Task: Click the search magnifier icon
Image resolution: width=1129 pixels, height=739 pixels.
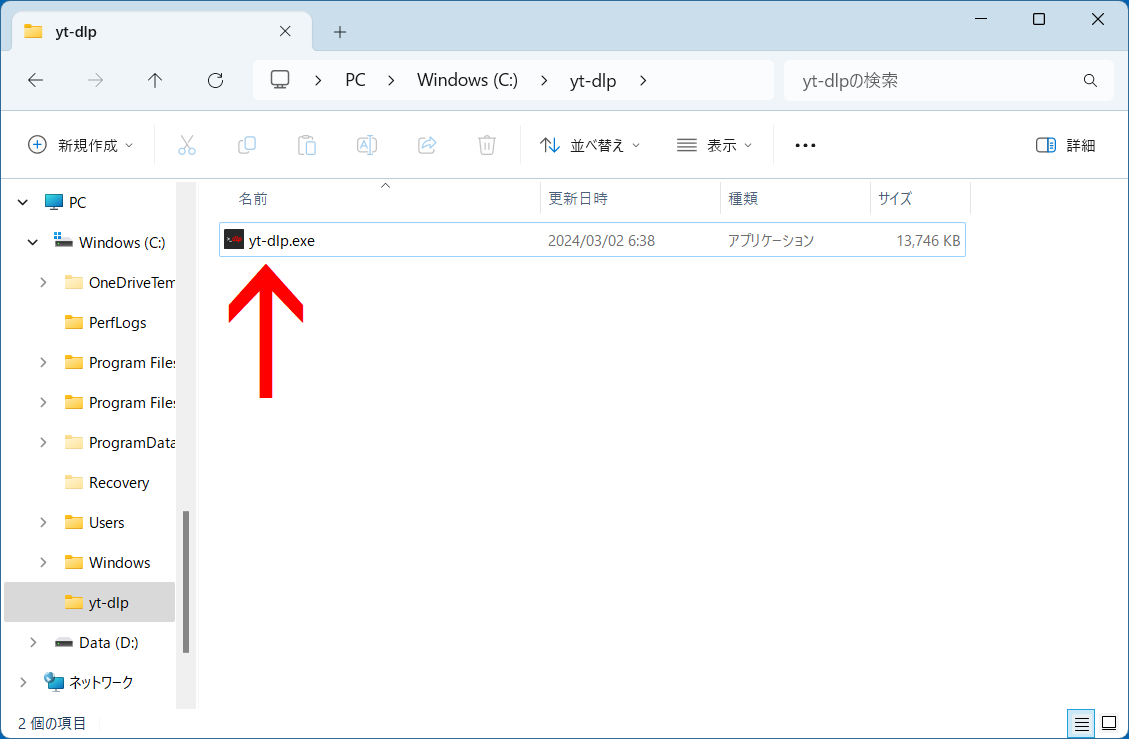Action: pyautogui.click(x=1090, y=81)
